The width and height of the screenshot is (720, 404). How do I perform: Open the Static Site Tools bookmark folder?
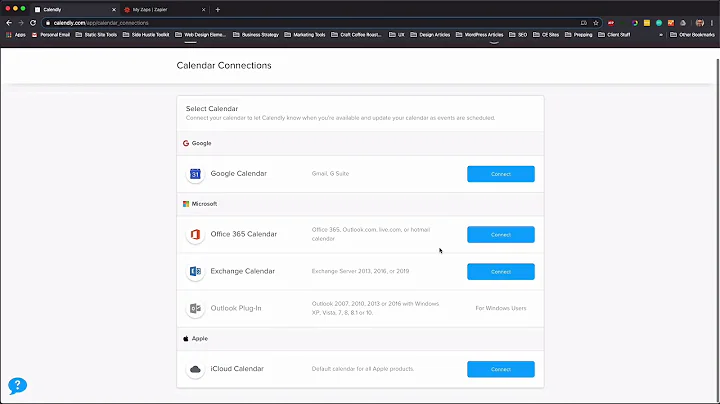tap(96, 35)
